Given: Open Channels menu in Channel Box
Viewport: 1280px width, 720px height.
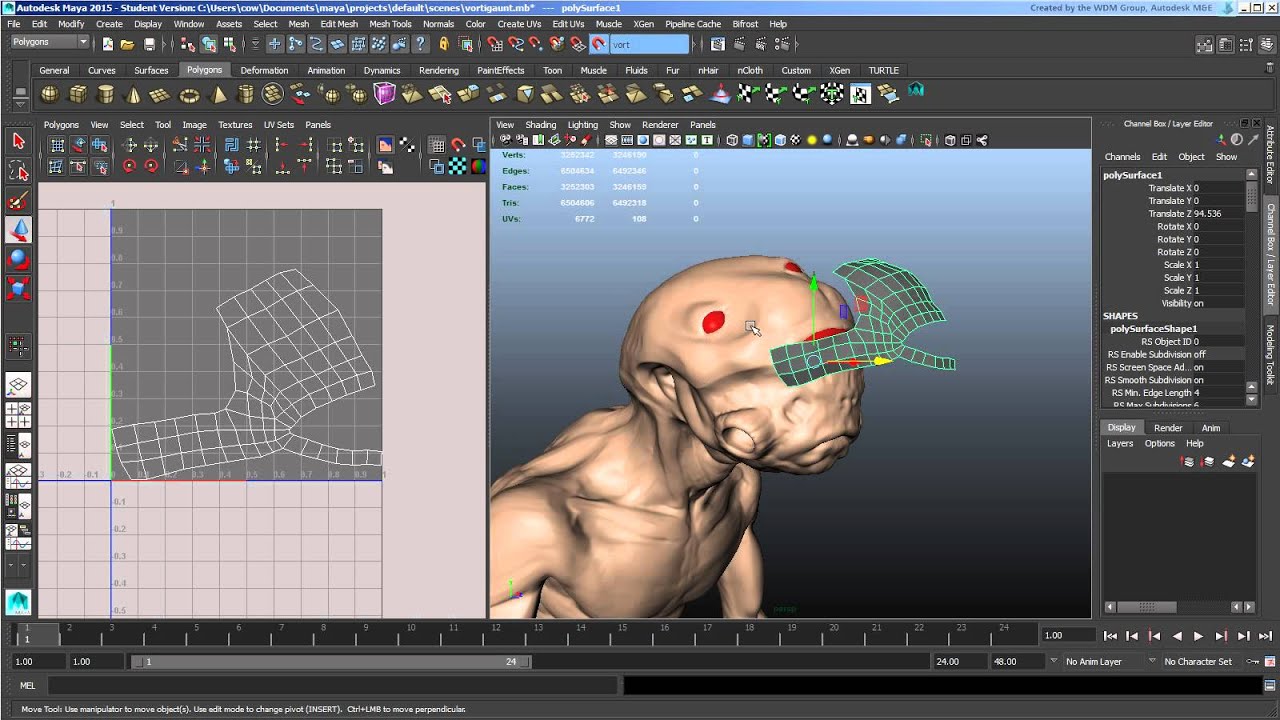Looking at the screenshot, I should click(1122, 157).
